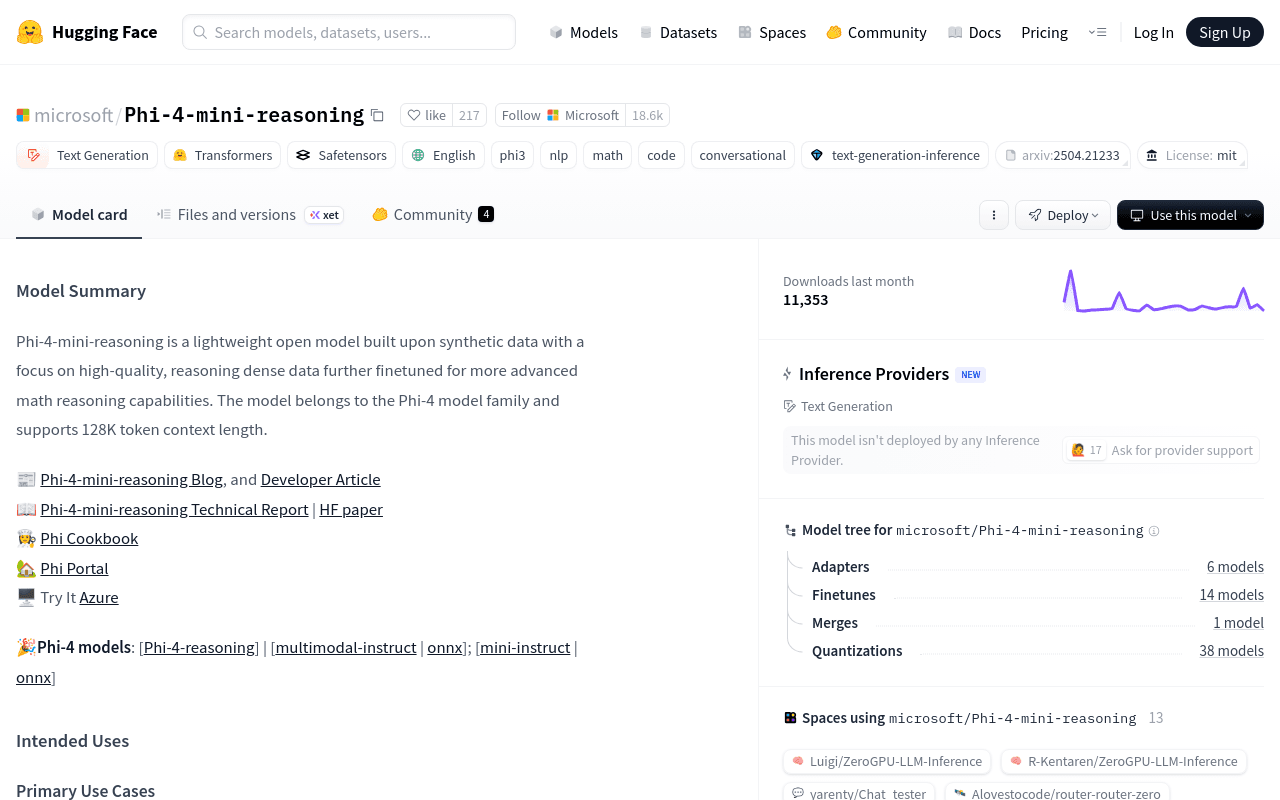Click the conversational tag
The height and width of the screenshot is (800, 1280).
click(743, 155)
